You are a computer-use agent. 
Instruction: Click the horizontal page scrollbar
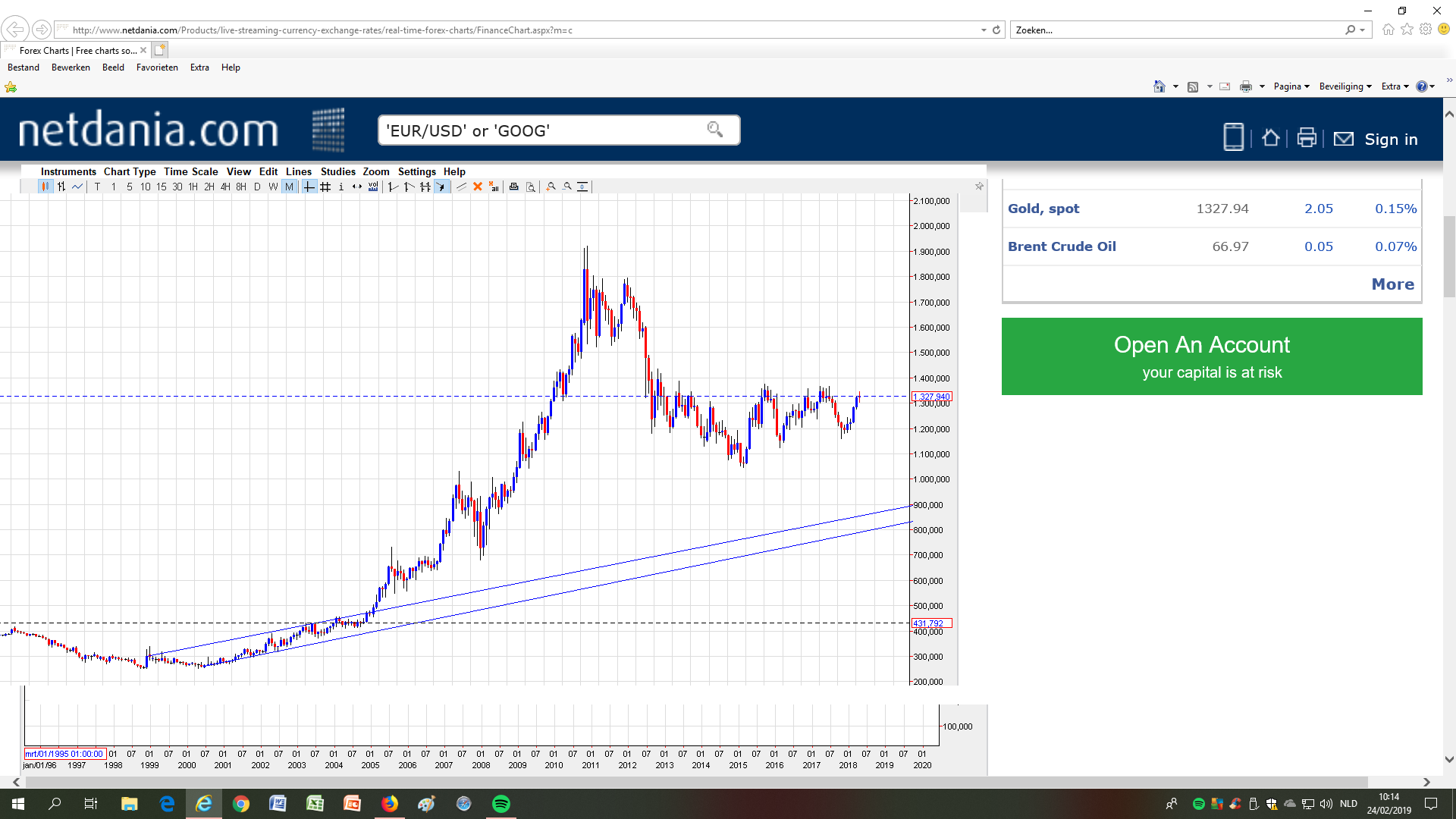682,782
